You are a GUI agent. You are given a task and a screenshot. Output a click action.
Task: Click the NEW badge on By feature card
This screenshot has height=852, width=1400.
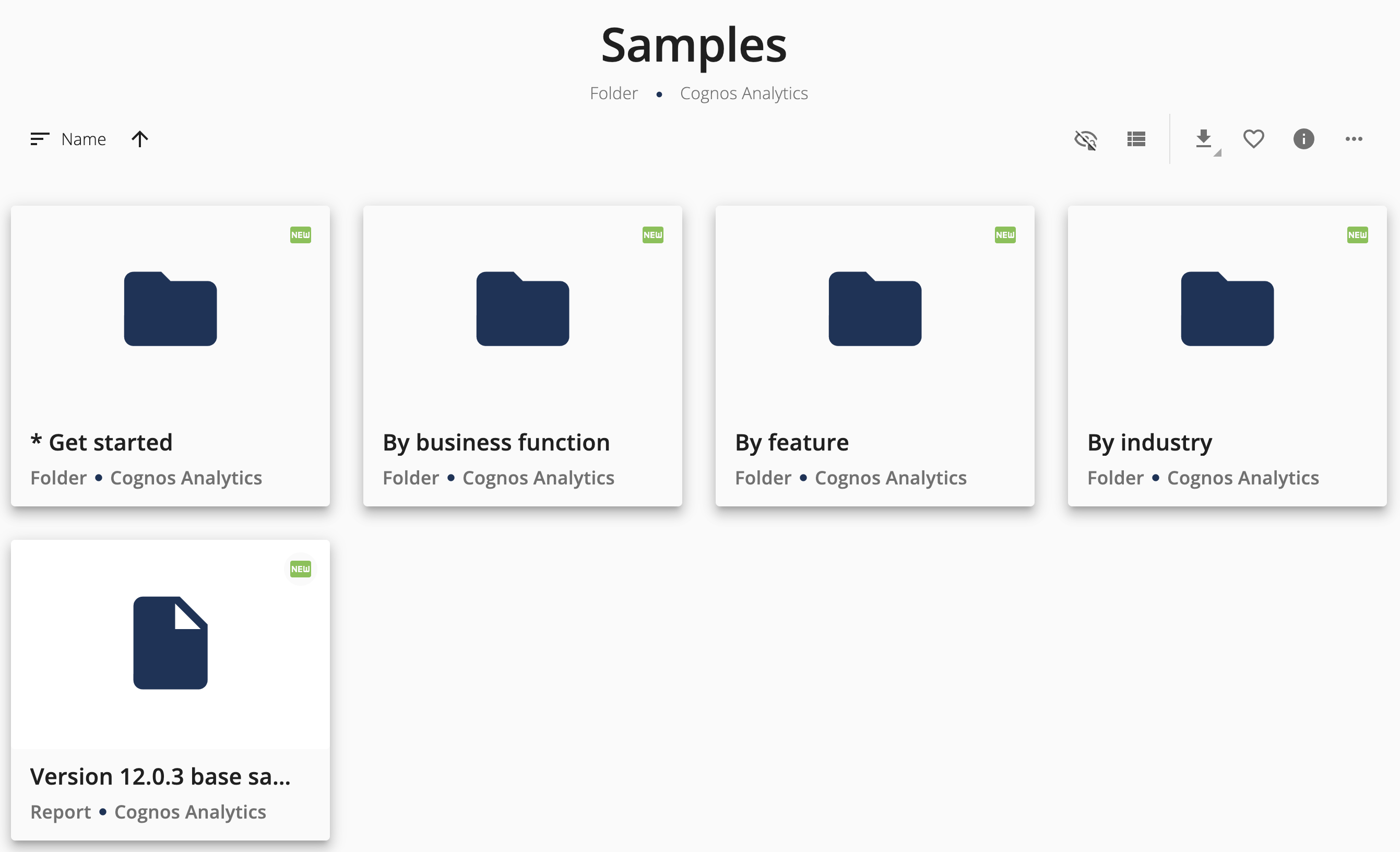click(1005, 235)
